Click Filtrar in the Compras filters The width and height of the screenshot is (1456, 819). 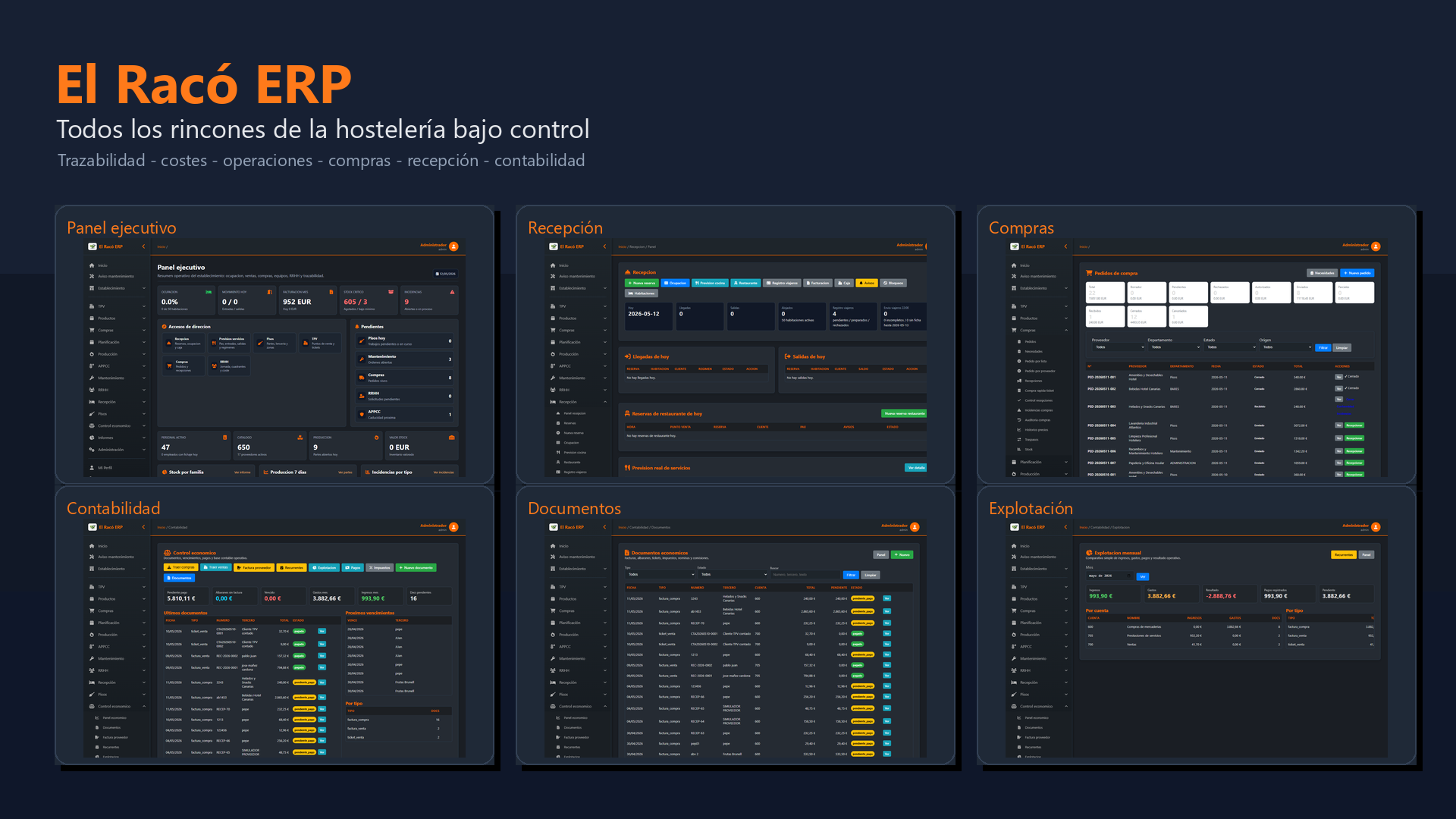(x=1323, y=347)
